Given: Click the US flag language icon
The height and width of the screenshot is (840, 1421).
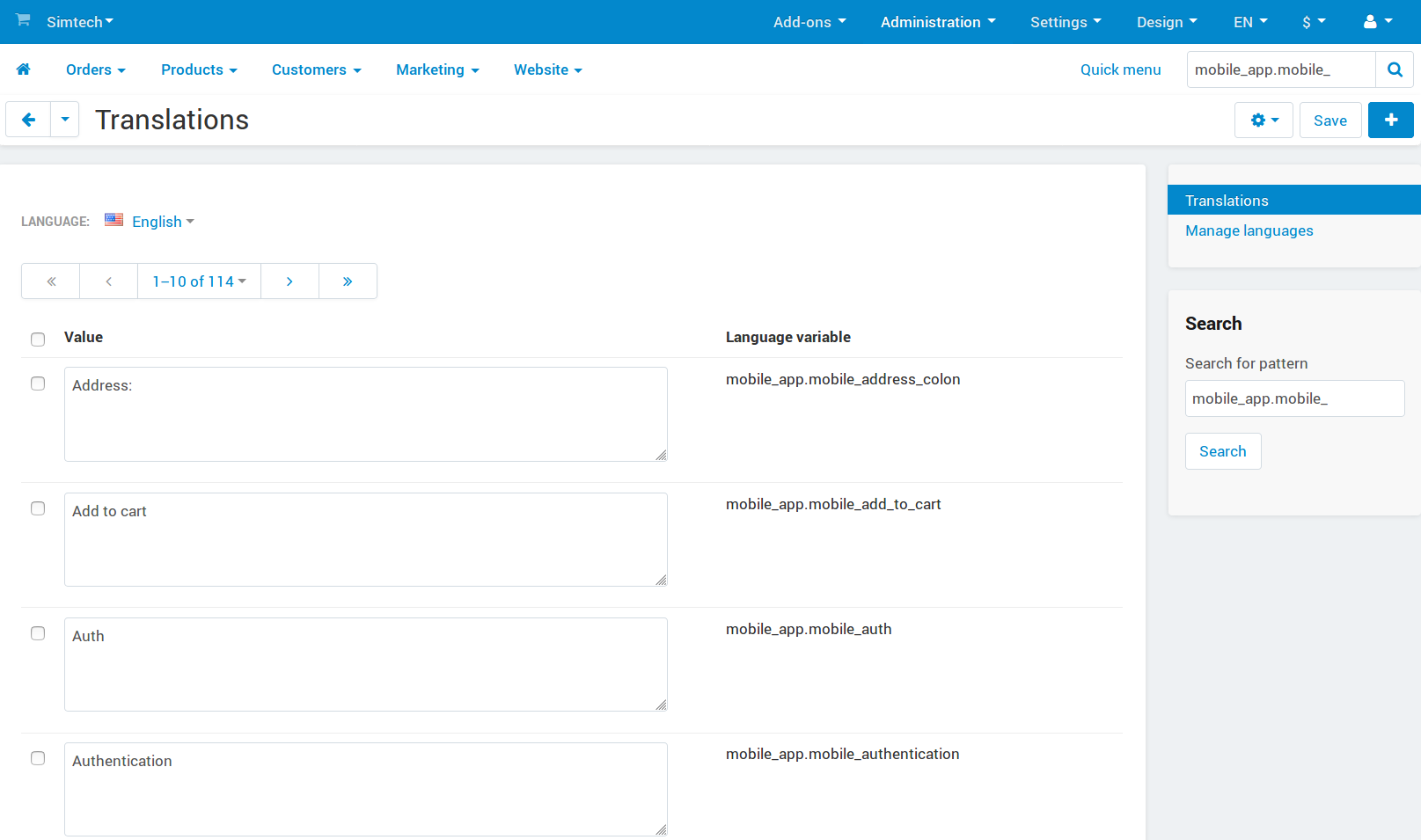Looking at the screenshot, I should pyautogui.click(x=114, y=220).
